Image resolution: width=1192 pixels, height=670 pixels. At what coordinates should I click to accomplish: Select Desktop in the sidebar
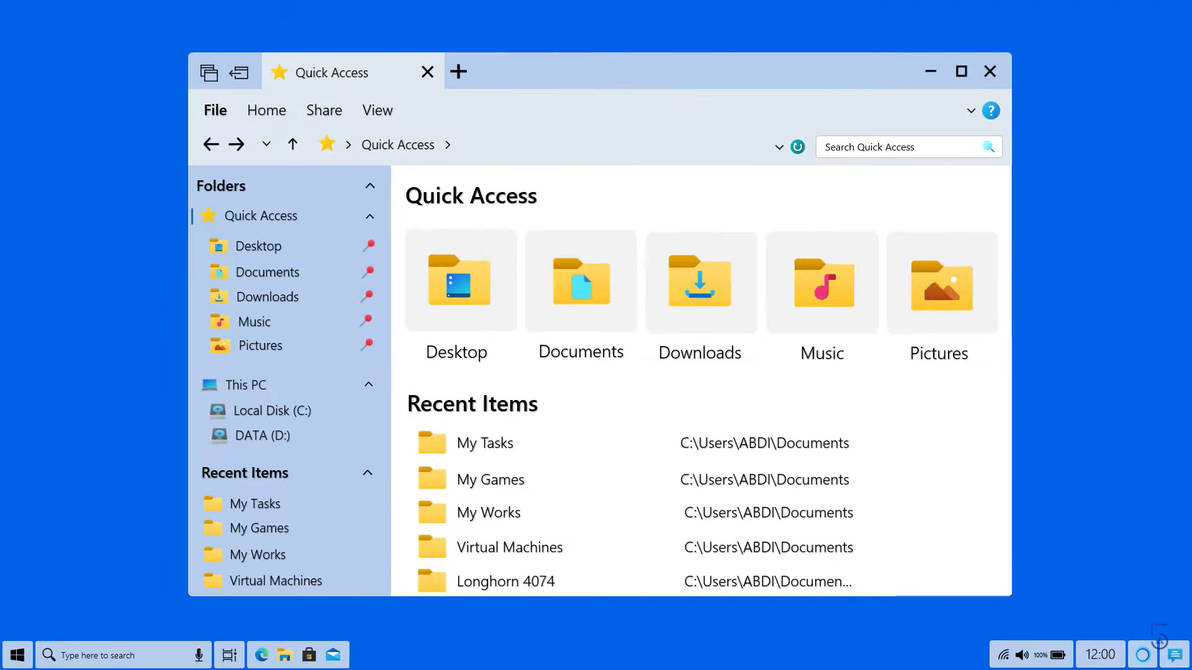point(258,246)
